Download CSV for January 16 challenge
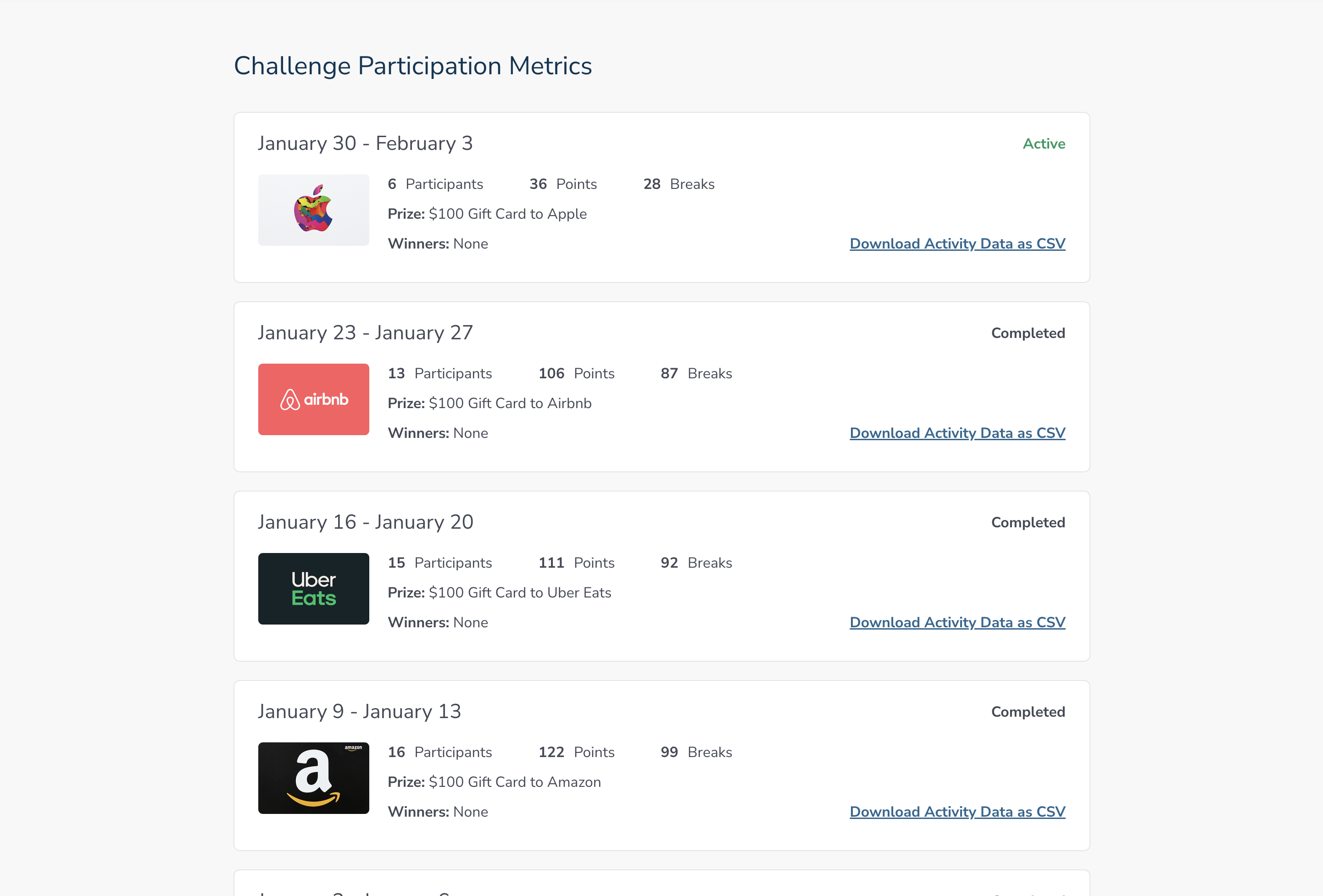1323x896 pixels. coord(957,622)
